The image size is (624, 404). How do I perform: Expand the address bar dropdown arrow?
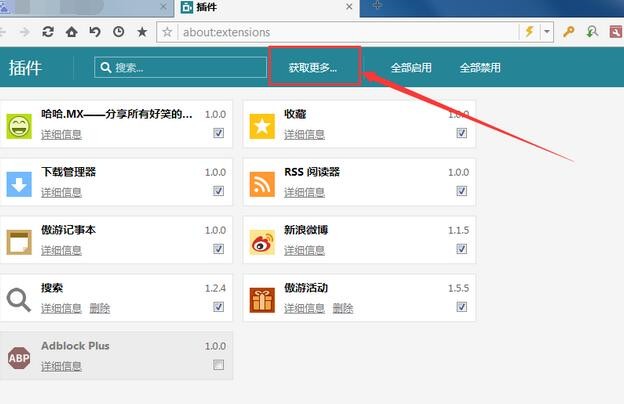547,32
